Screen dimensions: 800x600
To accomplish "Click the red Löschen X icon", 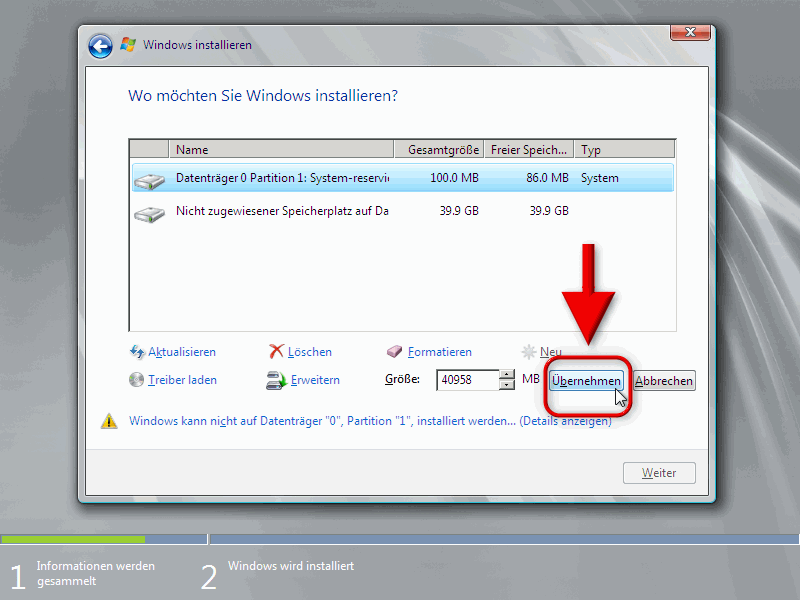I will (x=277, y=352).
